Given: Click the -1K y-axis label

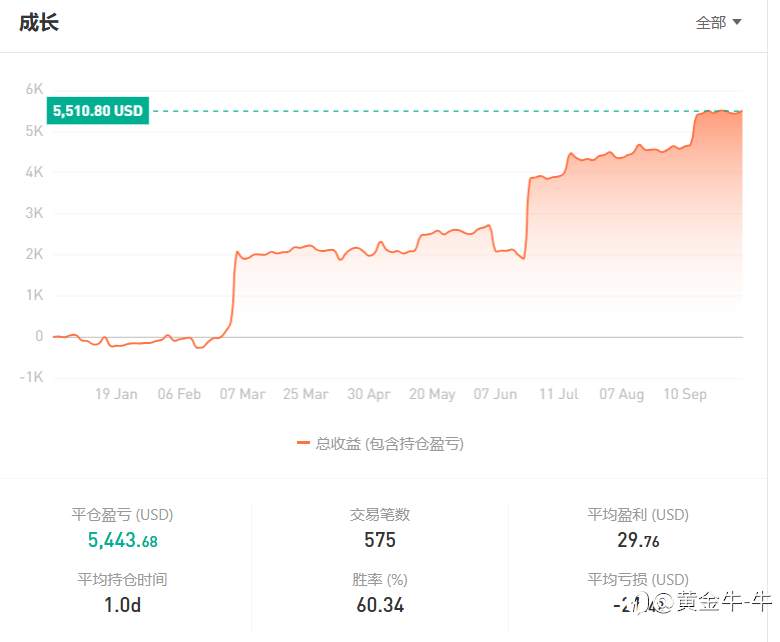Looking at the screenshot, I should coord(32,377).
